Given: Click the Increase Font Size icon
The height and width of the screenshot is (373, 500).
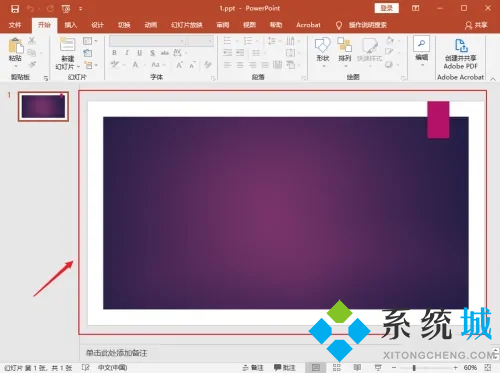Looking at the screenshot, I should tap(179, 65).
